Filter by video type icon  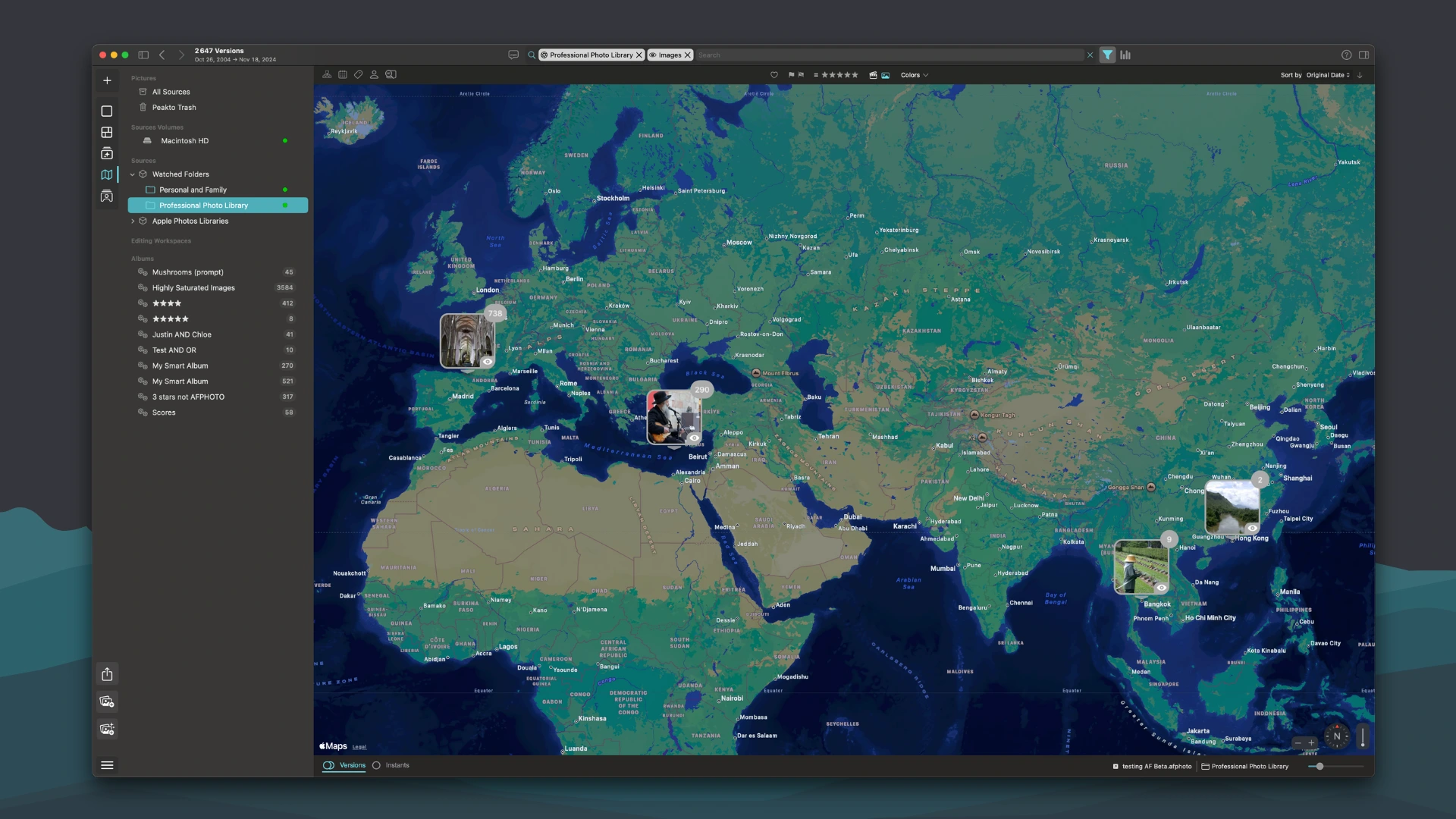pos(873,75)
